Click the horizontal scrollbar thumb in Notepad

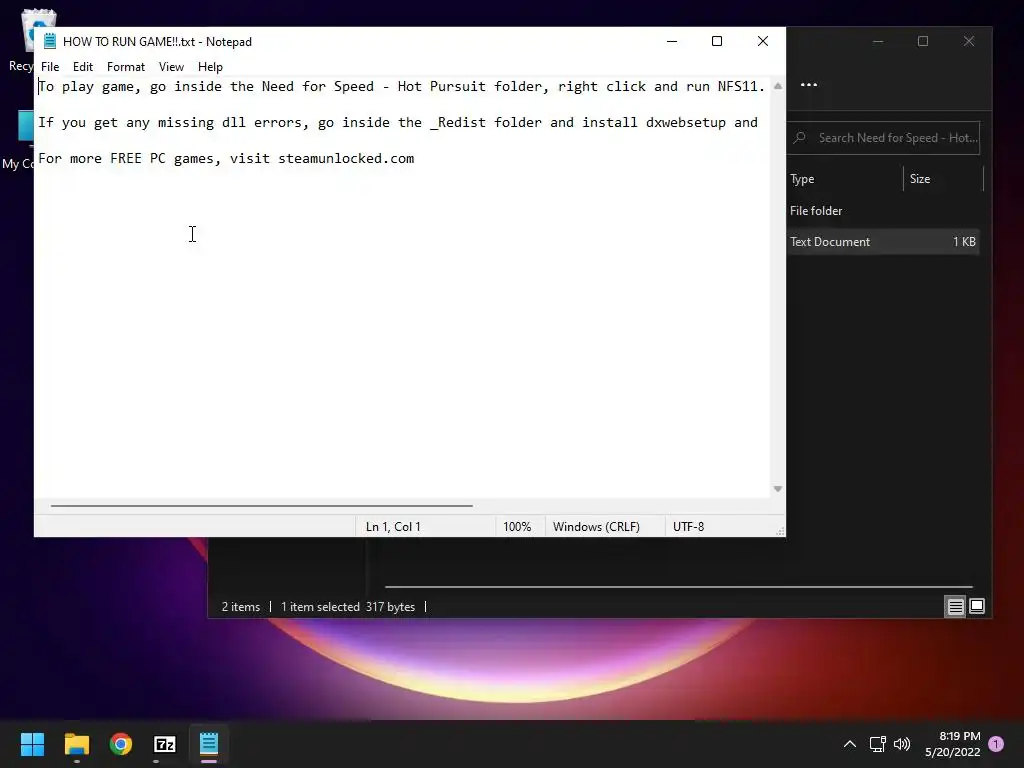point(261,505)
